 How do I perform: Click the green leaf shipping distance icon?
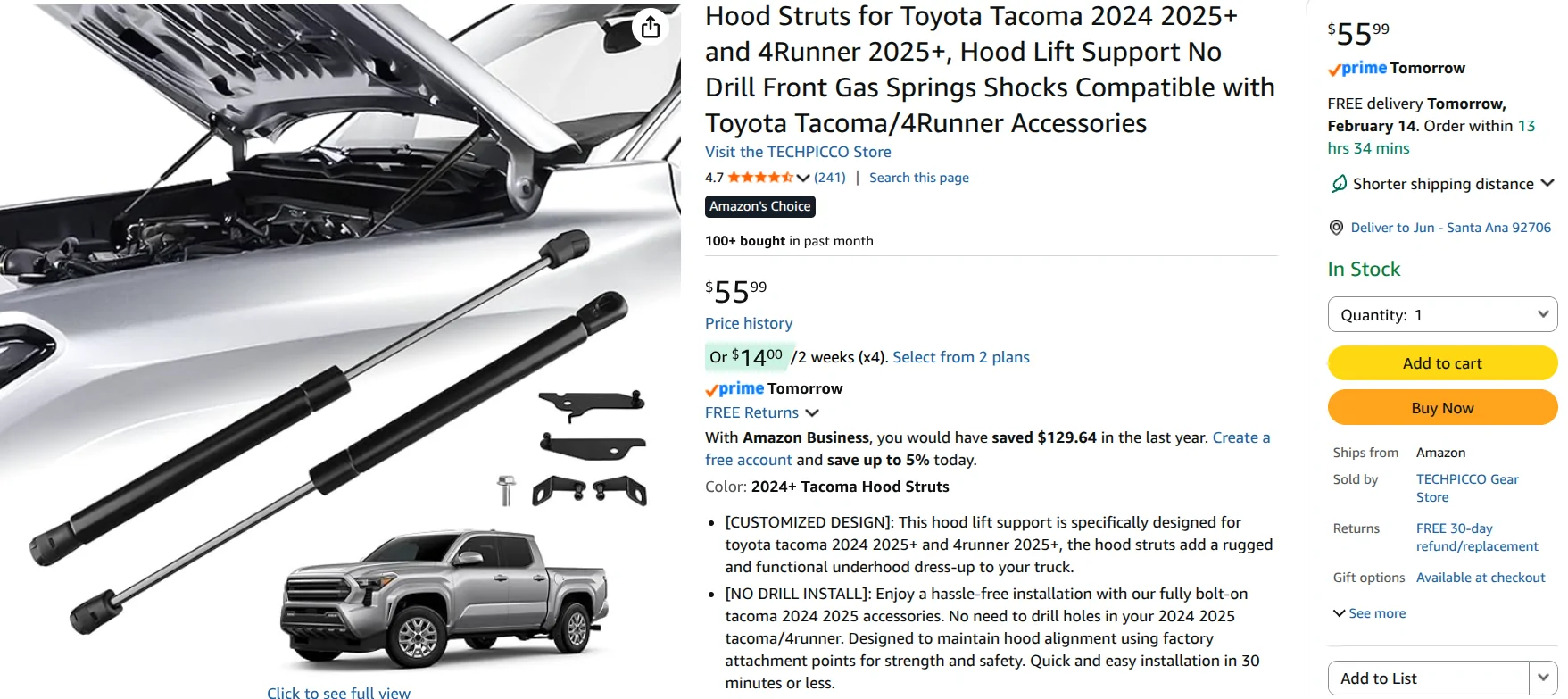coord(1337,184)
